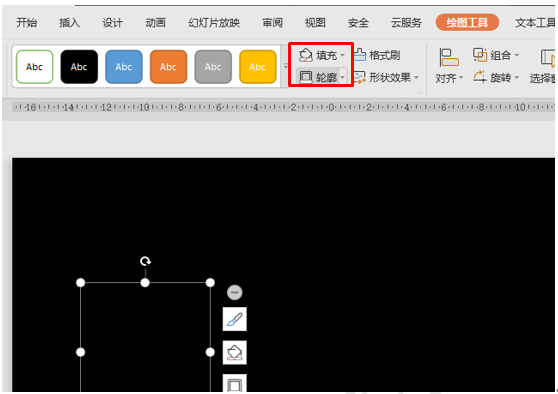Select the 动画 tab
The image size is (558, 394).
pos(156,23)
